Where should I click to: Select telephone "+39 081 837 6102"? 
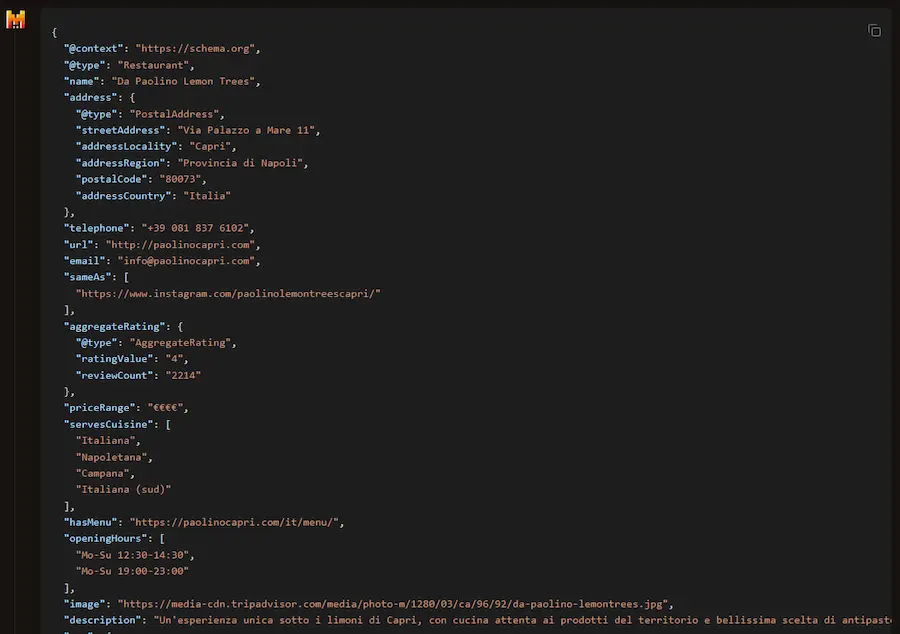coord(195,228)
